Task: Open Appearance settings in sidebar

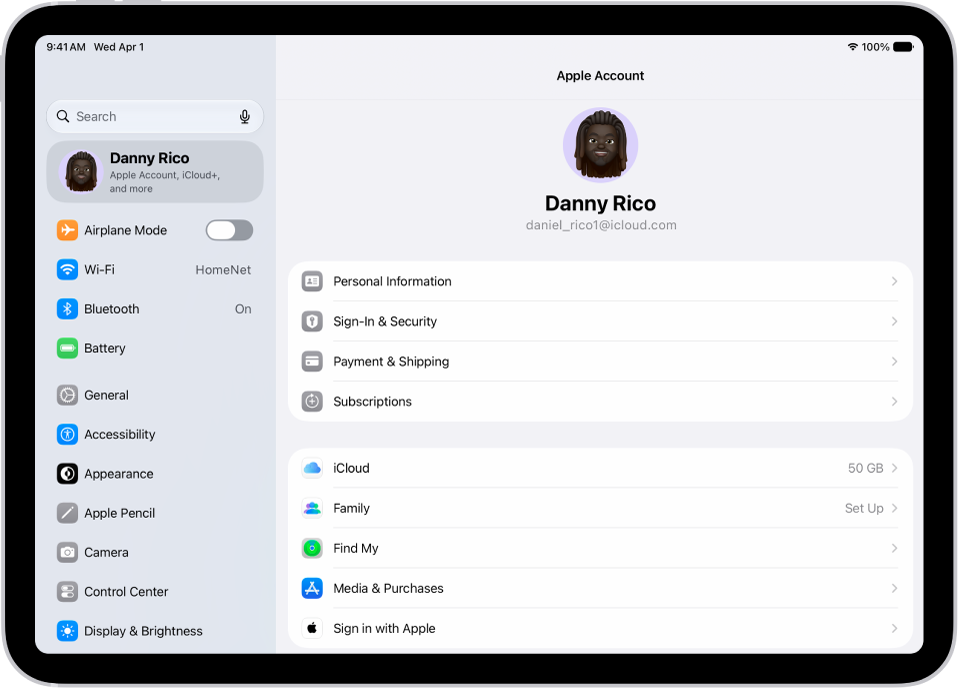Action: pyautogui.click(x=155, y=474)
